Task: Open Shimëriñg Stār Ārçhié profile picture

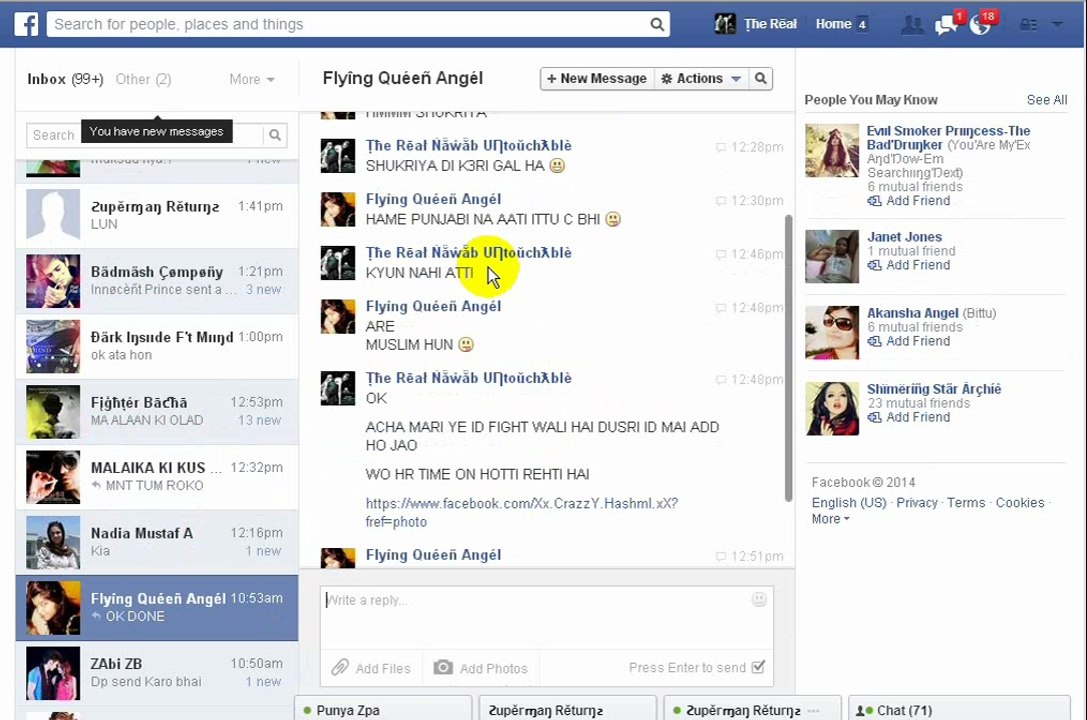Action: (x=832, y=409)
